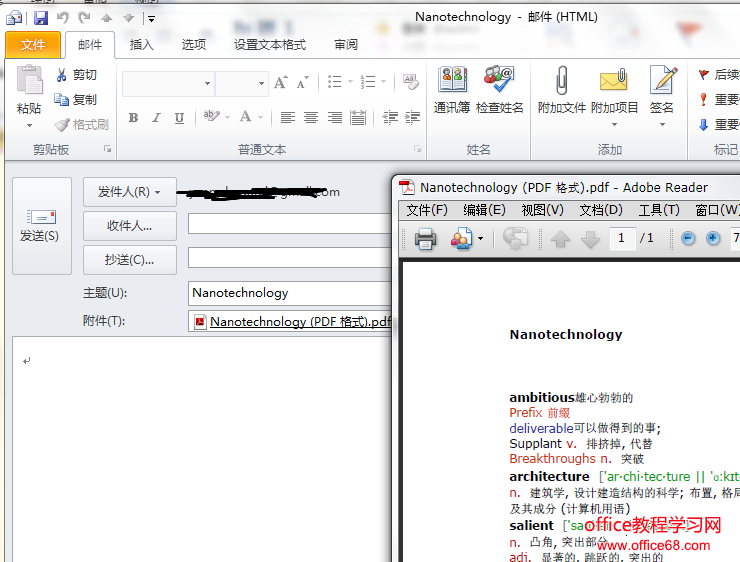This screenshot has width=740, height=562.
Task: Click 发送(S) send button
Action: [42, 226]
